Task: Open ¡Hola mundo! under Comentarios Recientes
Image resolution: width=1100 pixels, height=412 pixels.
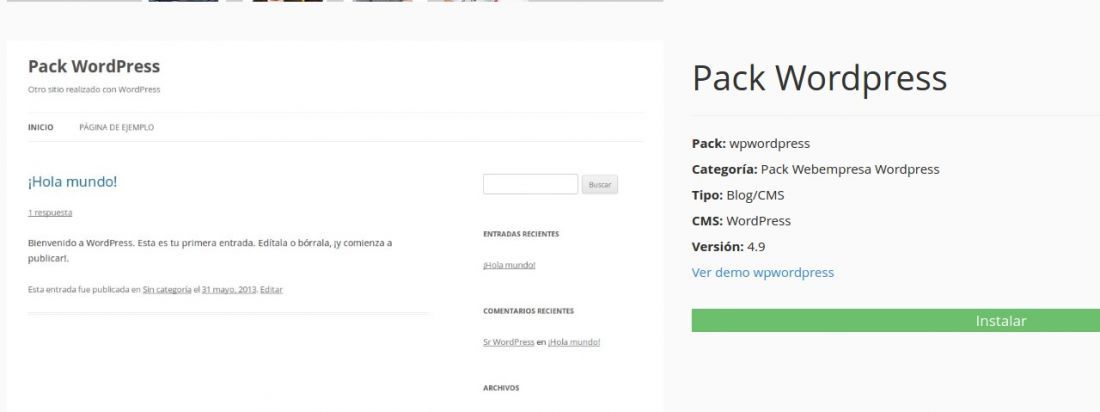Action: point(574,343)
